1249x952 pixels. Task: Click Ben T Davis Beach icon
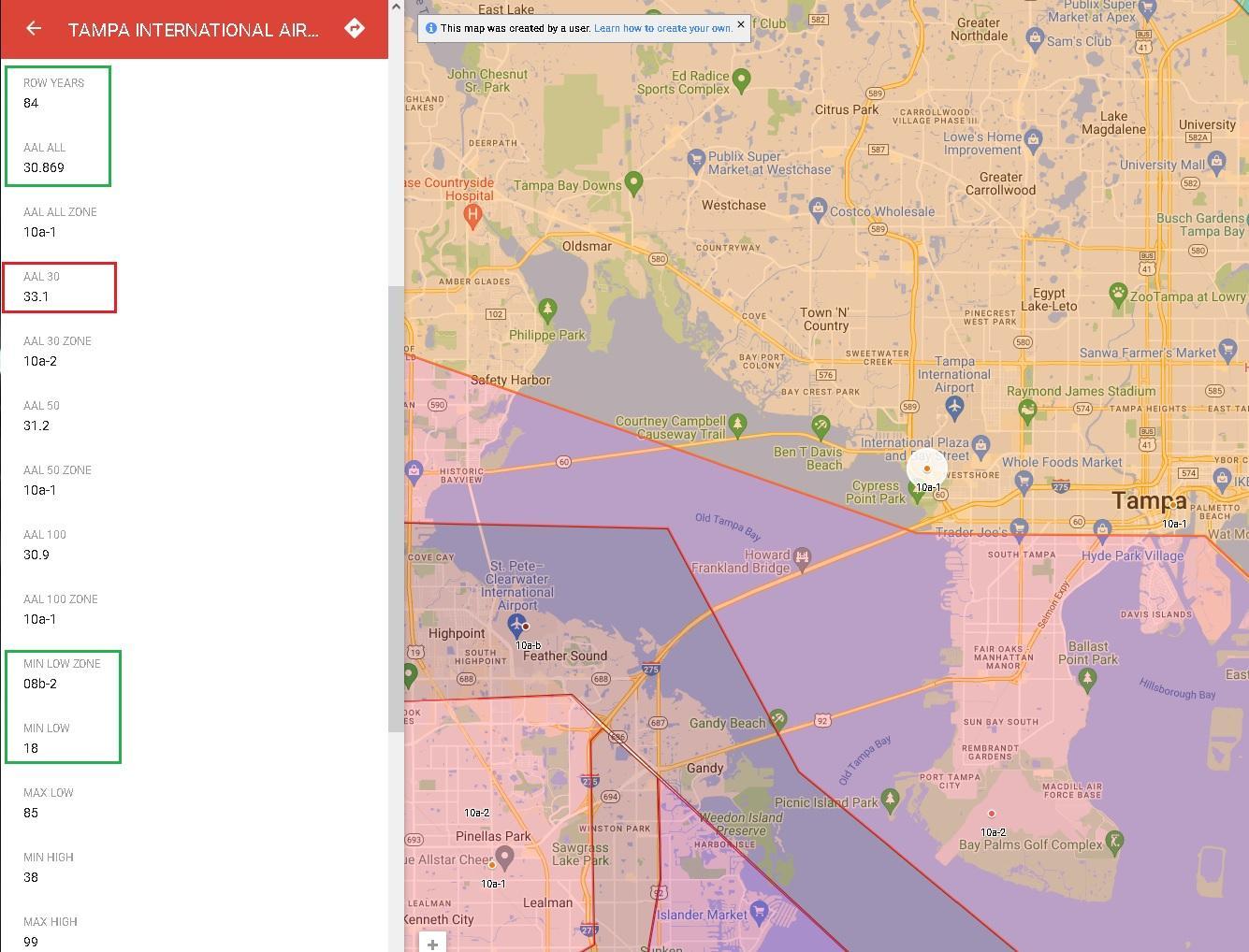821,427
